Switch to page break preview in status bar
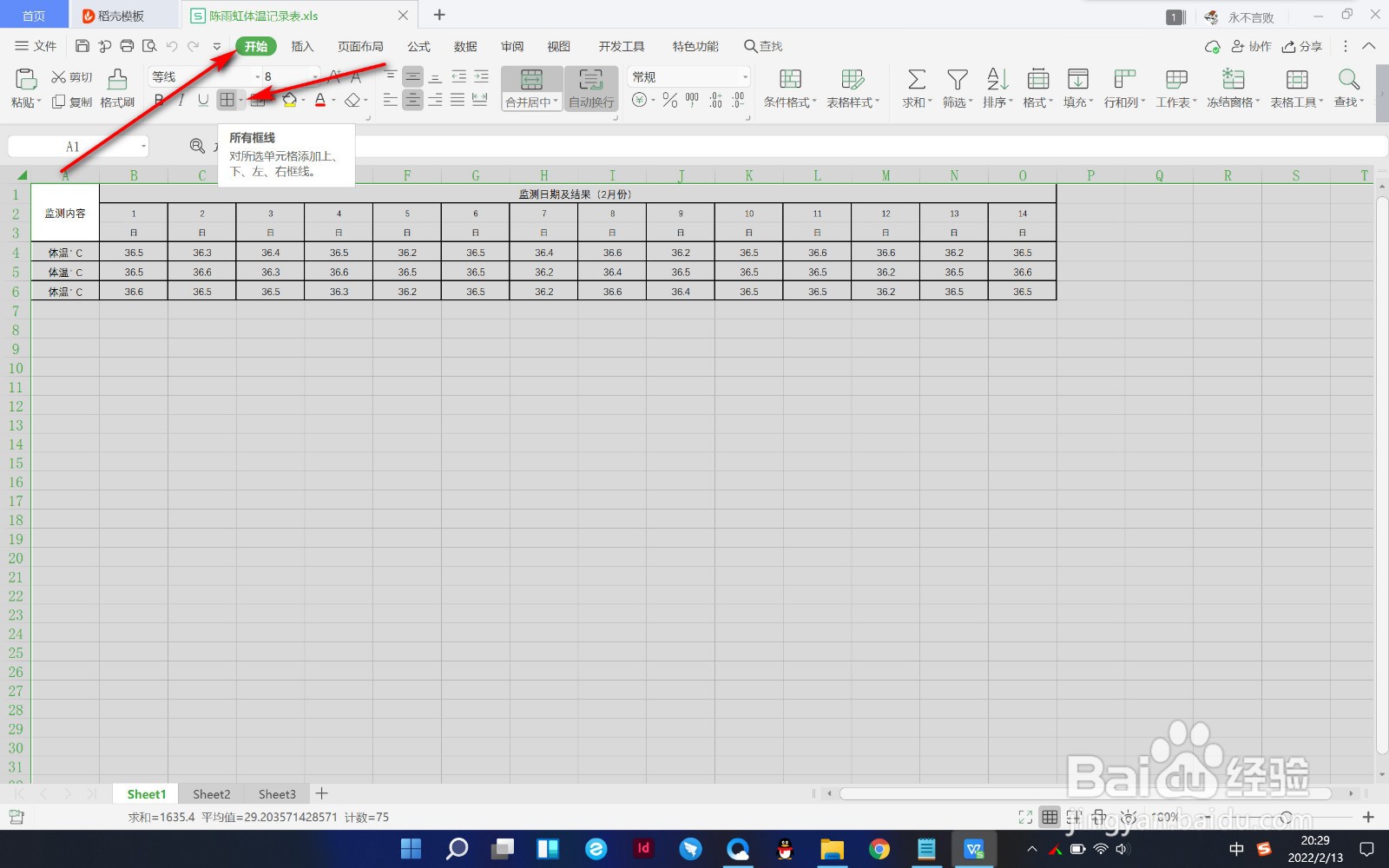This screenshot has width=1389, height=868. coord(1075,817)
